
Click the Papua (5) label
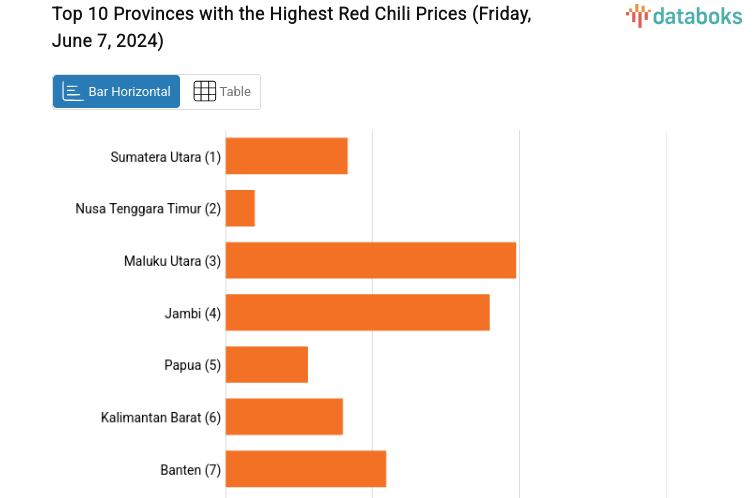point(192,365)
